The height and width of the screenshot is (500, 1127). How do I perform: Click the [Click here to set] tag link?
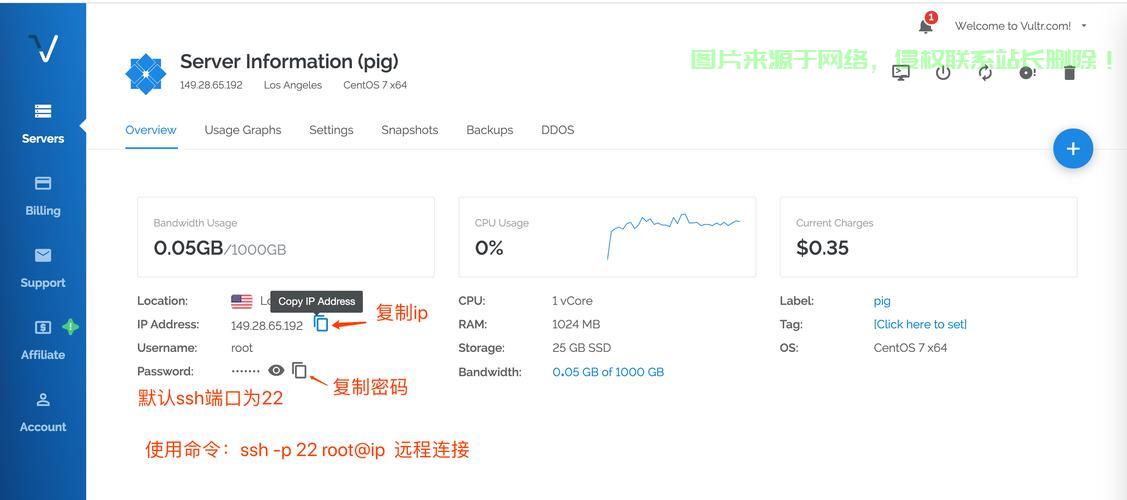(x=920, y=324)
